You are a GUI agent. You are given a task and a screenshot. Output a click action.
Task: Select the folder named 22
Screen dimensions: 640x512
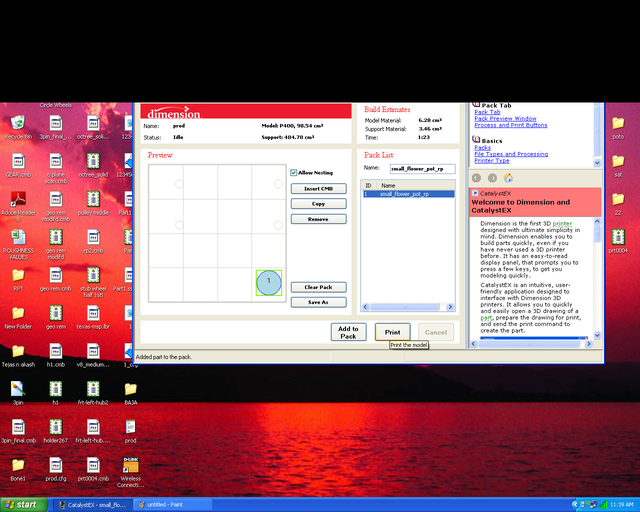click(x=618, y=204)
